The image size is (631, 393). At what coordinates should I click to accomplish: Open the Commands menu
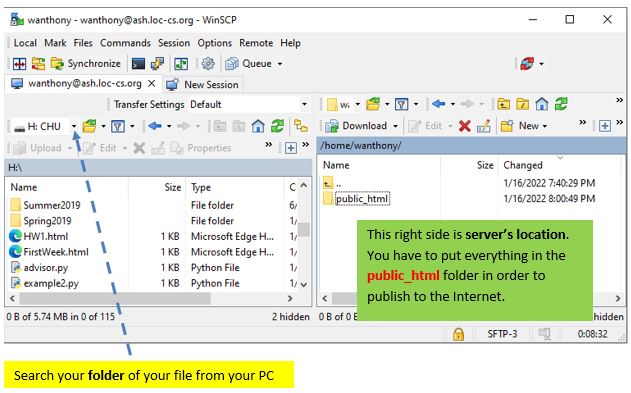[125, 43]
